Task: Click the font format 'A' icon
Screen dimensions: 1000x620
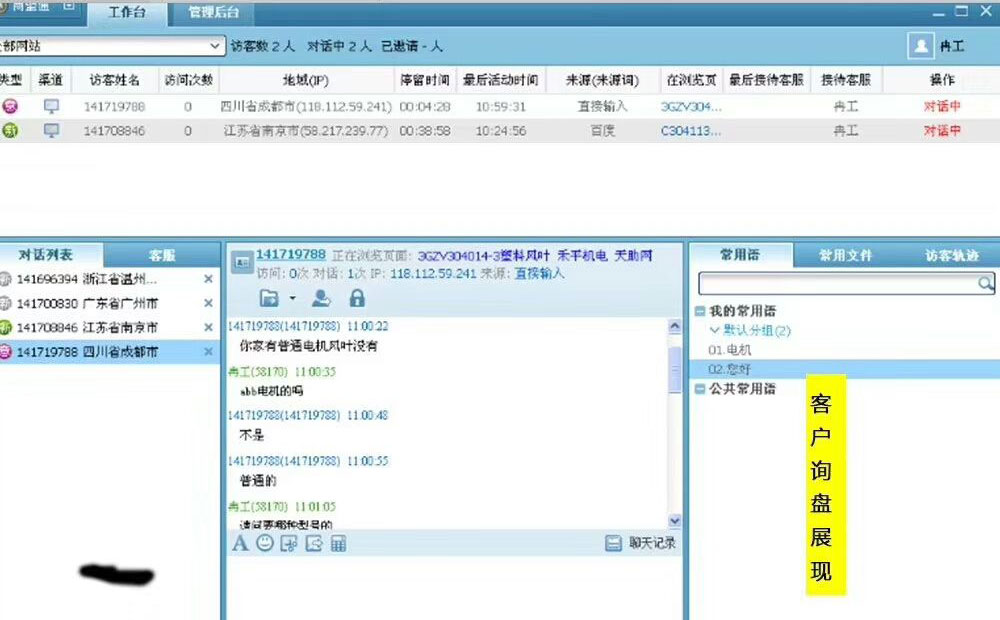Action: coord(240,543)
